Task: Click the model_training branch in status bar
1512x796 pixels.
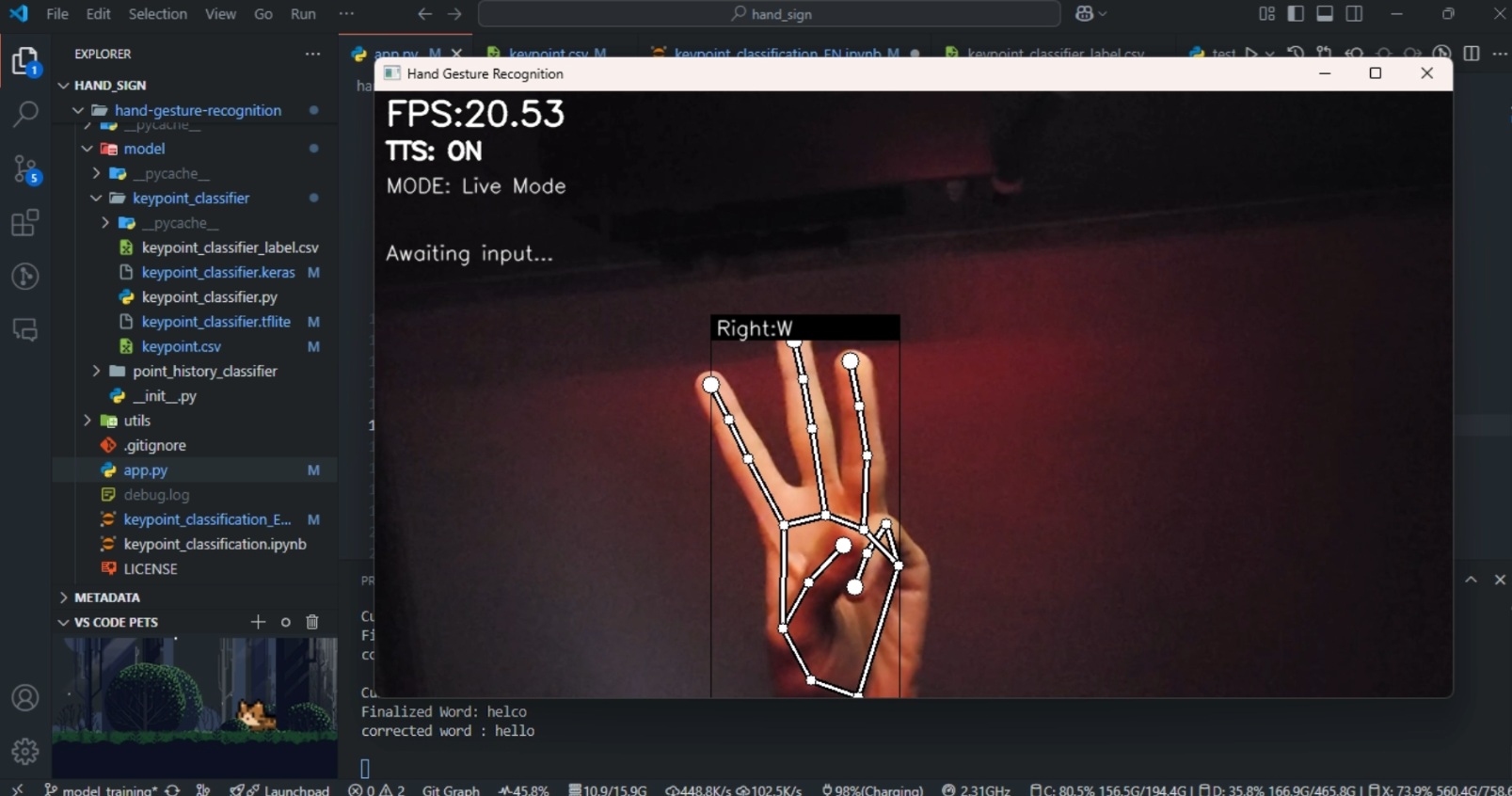Action: coord(101,789)
